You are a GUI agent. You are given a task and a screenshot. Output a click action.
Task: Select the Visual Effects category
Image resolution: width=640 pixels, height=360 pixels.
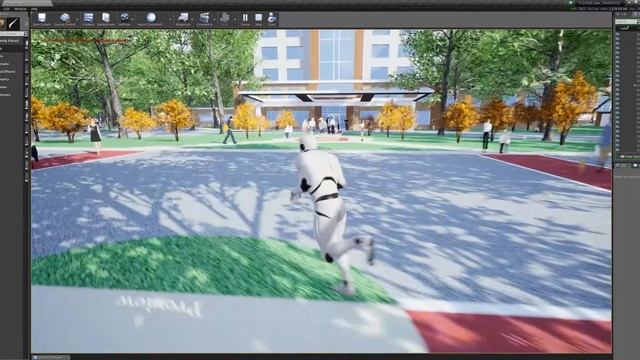coord(8,72)
